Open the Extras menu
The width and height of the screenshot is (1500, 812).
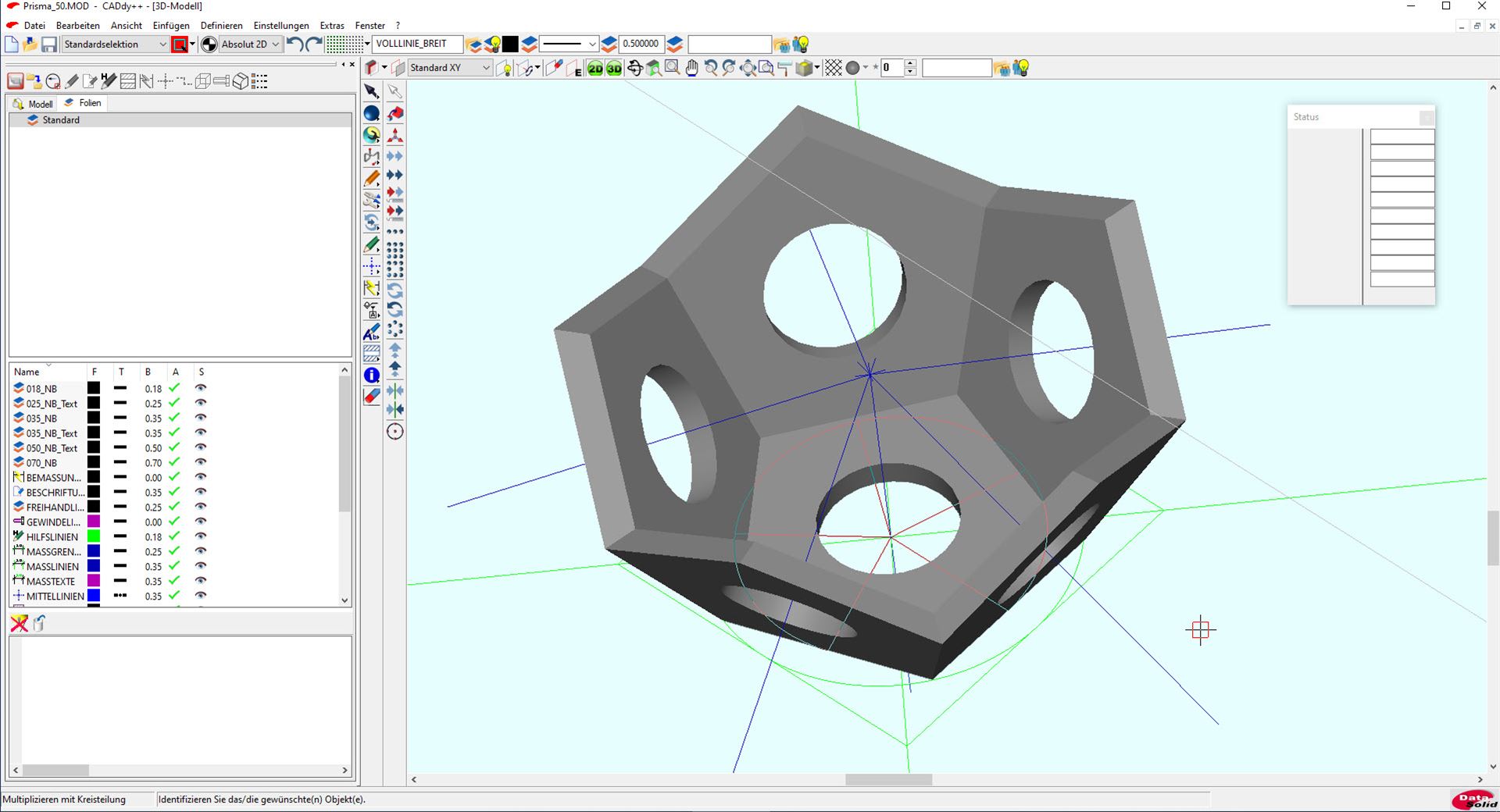[332, 26]
